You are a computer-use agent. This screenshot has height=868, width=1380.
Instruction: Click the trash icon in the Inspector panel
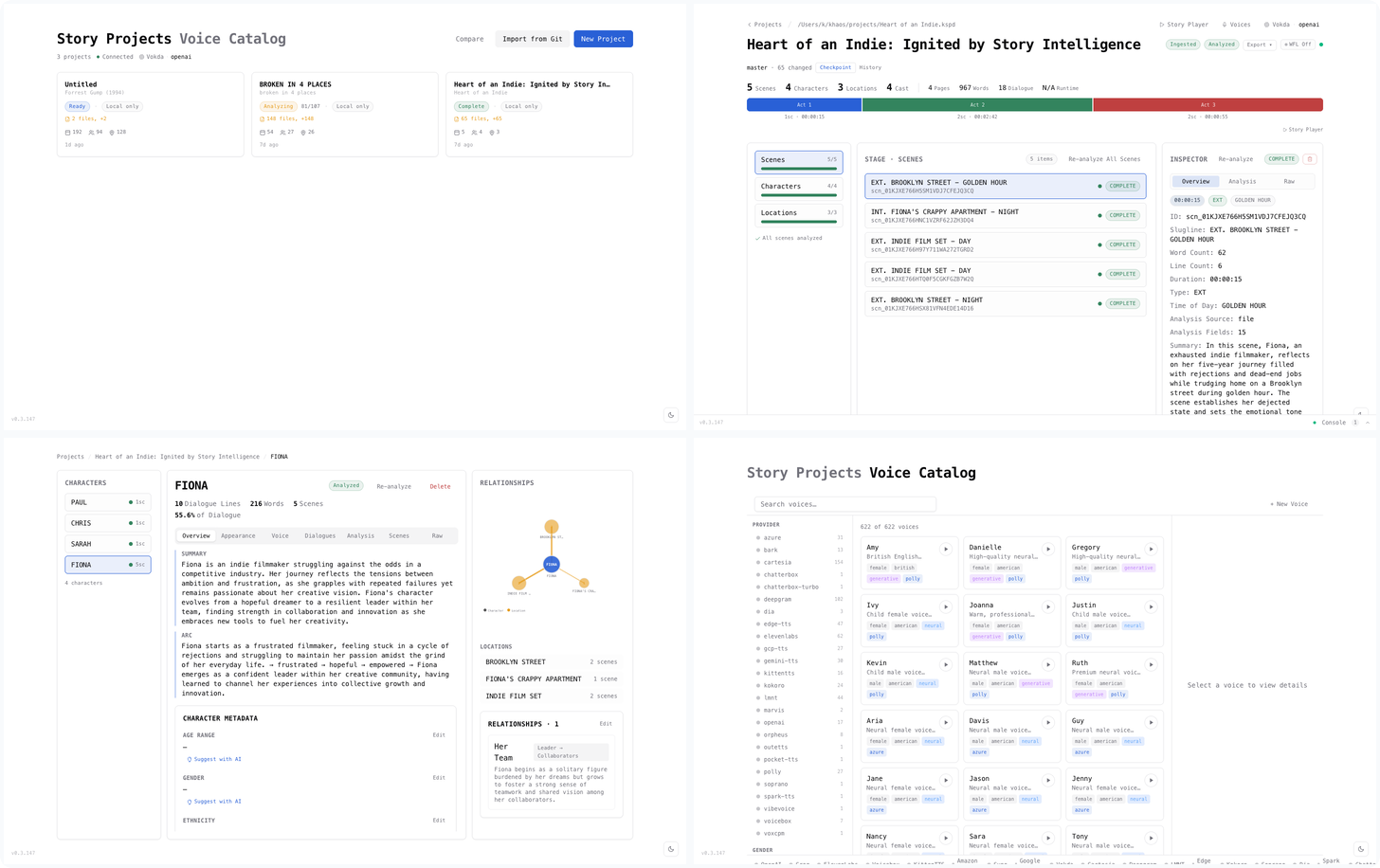click(1309, 159)
